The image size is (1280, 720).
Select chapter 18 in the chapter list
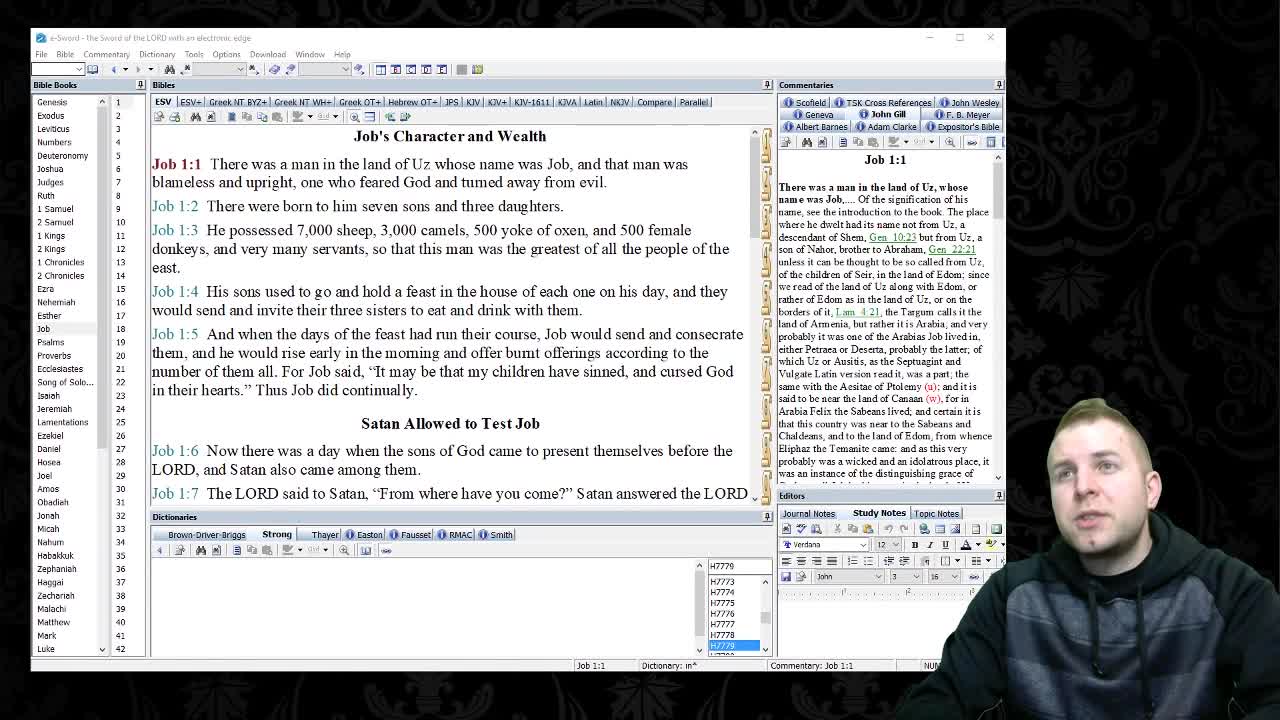pos(120,329)
